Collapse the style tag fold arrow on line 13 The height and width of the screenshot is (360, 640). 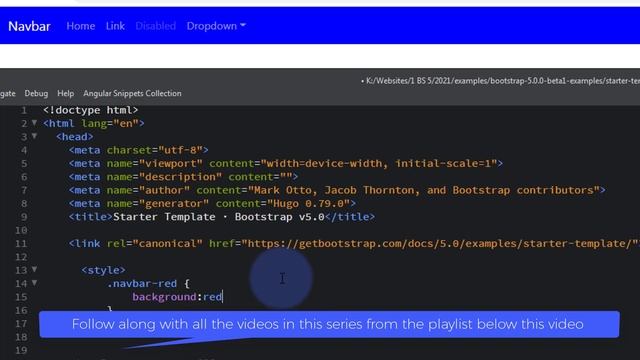tap(35, 269)
